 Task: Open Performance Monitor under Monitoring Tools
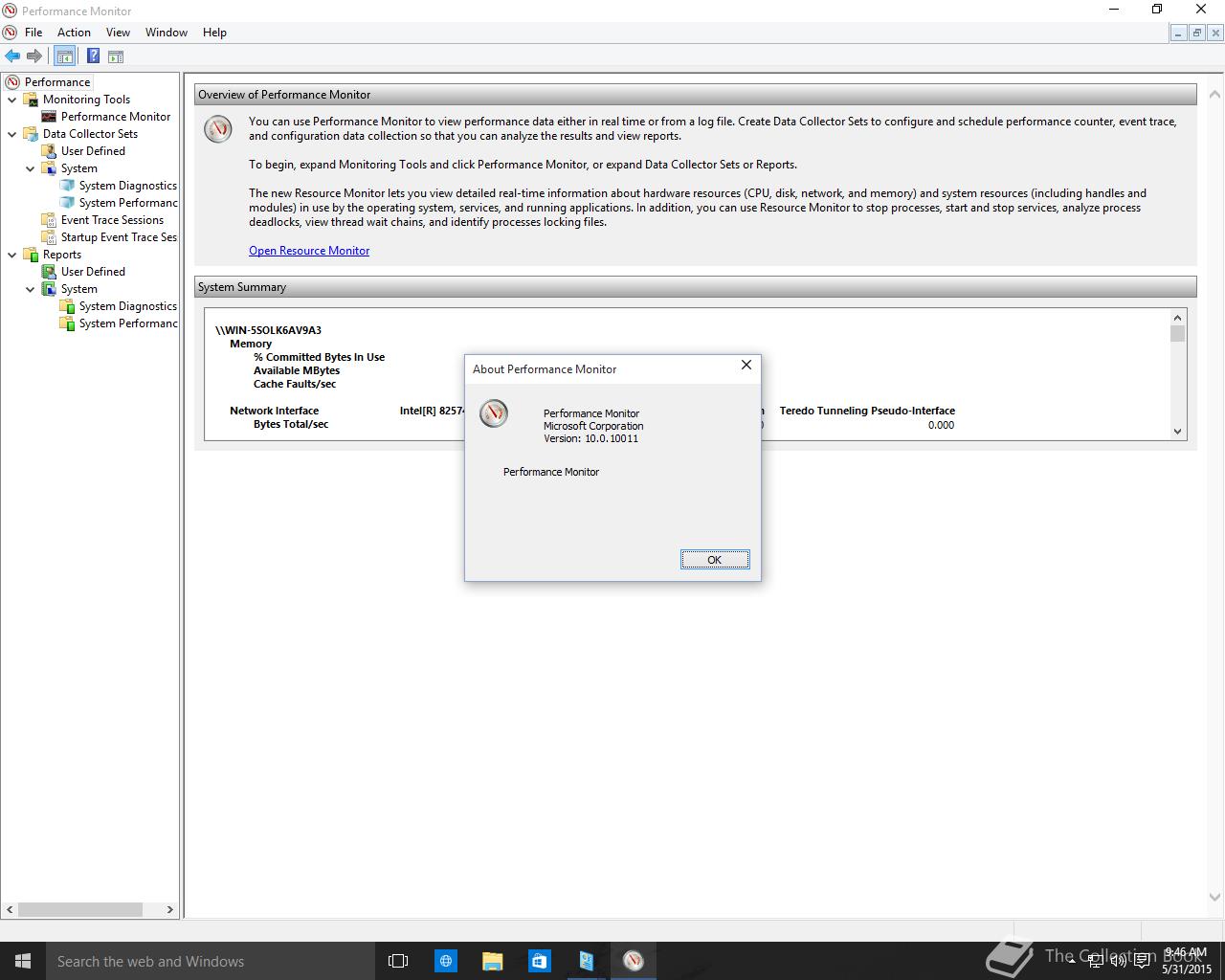(x=116, y=117)
